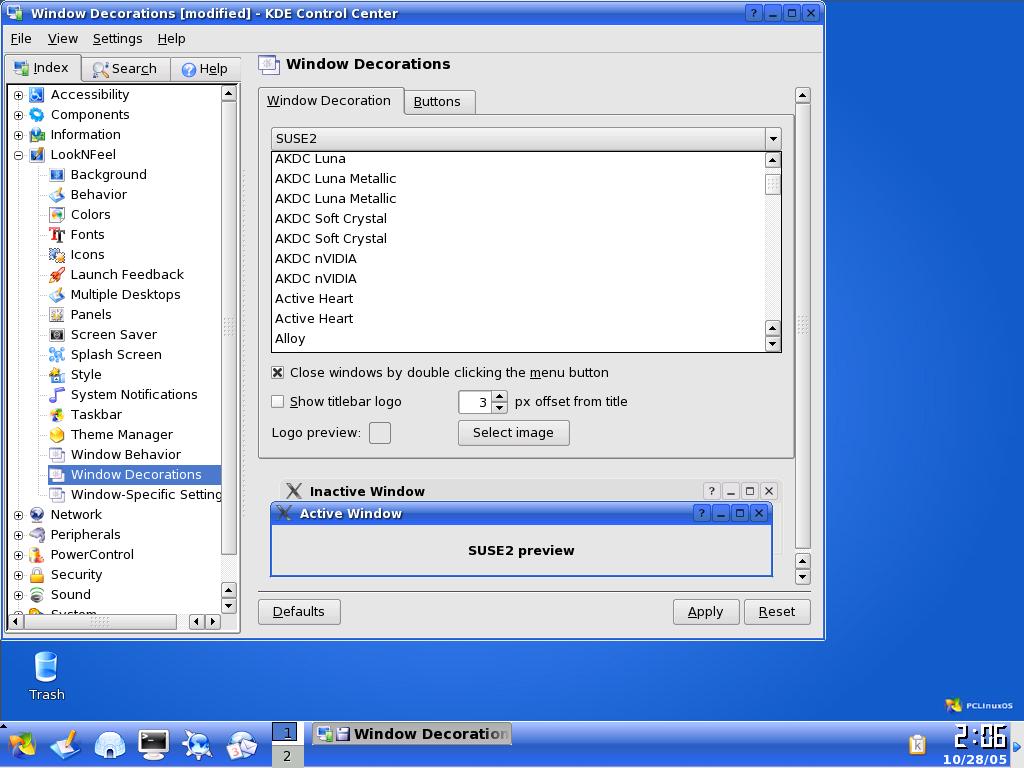Open the home folder igloo icon
Viewport: 1024px width, 768px height.
pyautogui.click(x=110, y=744)
